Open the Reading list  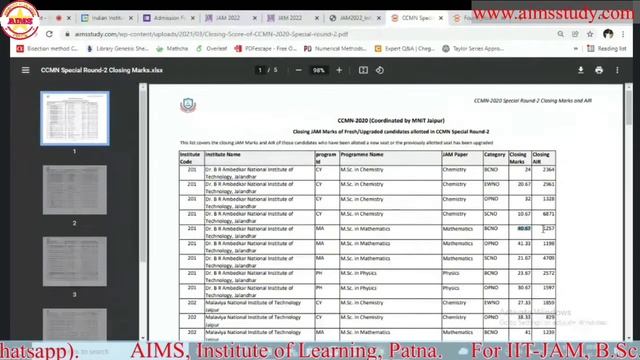pyautogui.click(x=607, y=49)
